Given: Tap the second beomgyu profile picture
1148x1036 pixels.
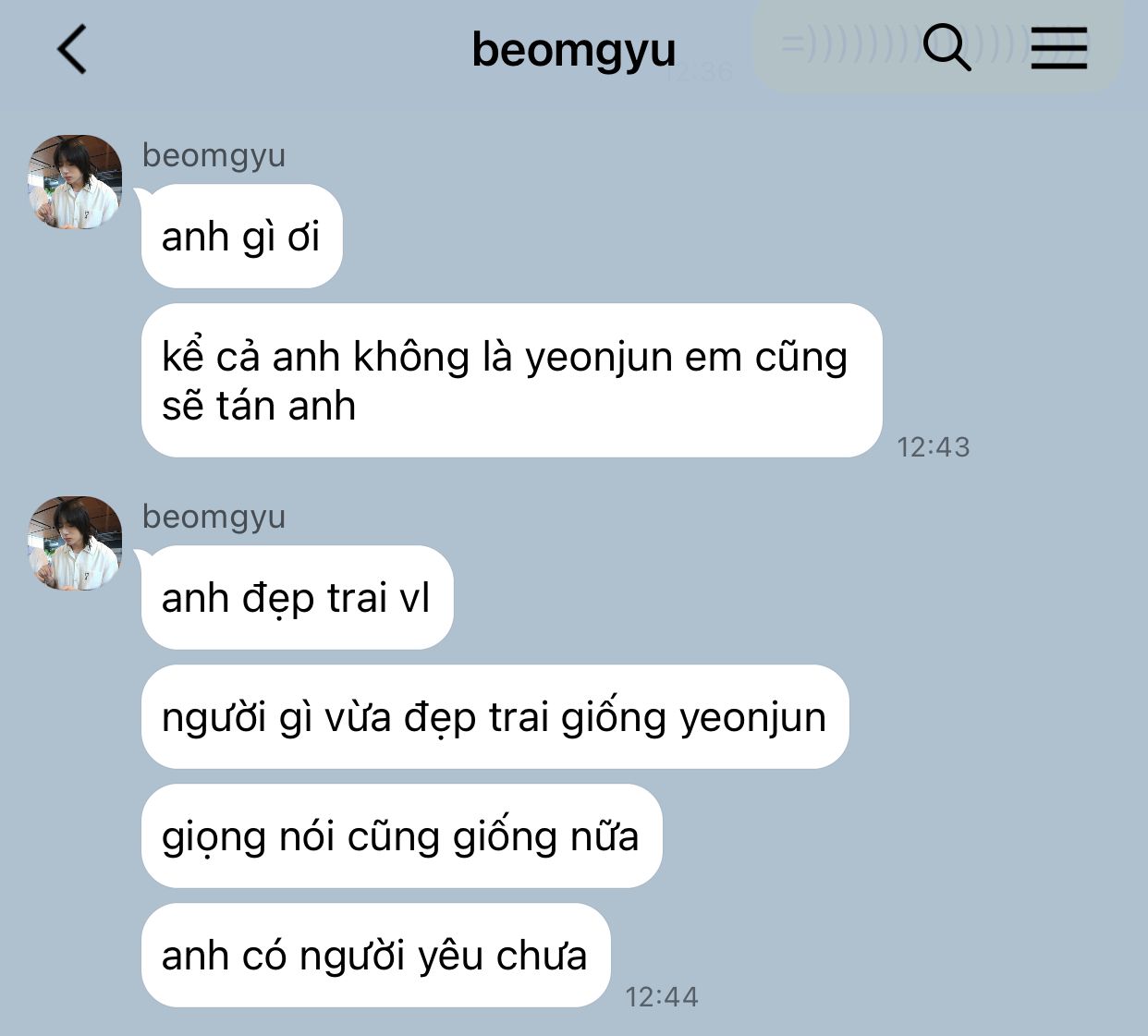Looking at the screenshot, I should pyautogui.click(x=75, y=543).
